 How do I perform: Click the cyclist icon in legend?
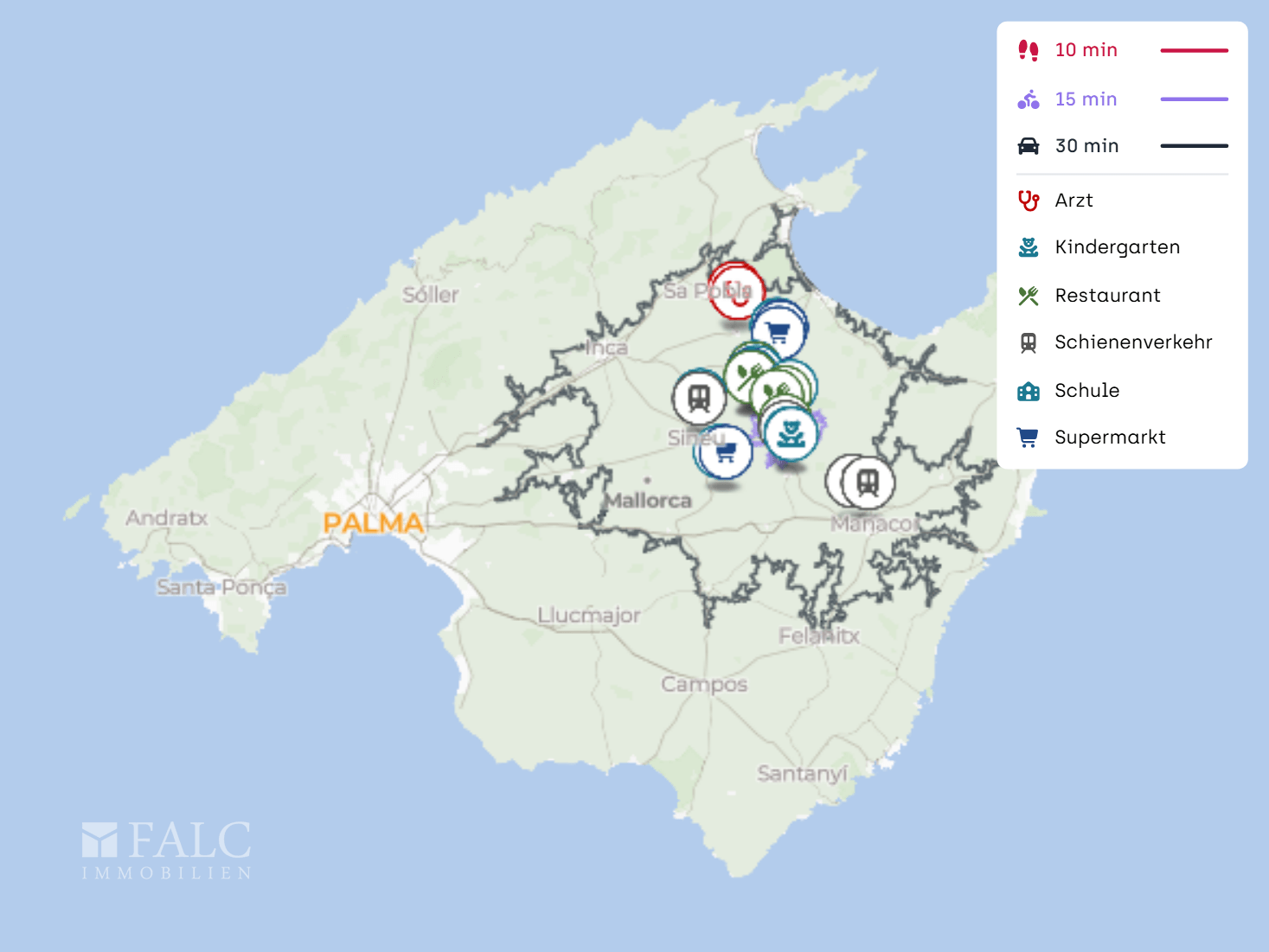tap(1028, 99)
